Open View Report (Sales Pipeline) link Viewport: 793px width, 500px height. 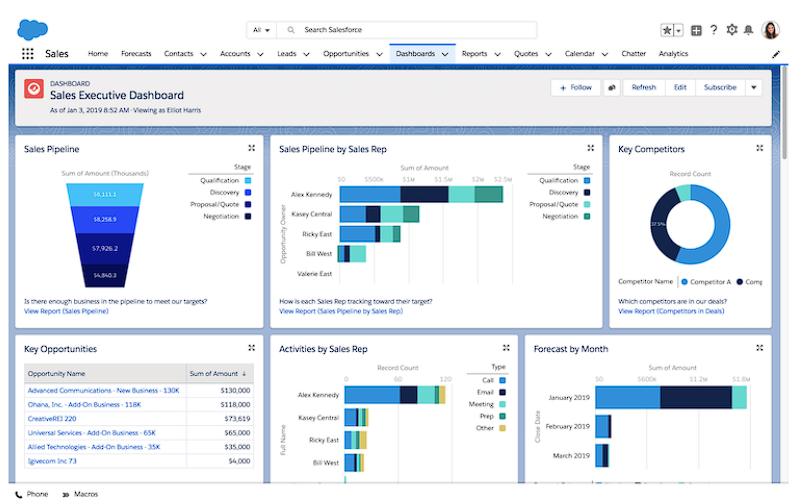(x=66, y=311)
